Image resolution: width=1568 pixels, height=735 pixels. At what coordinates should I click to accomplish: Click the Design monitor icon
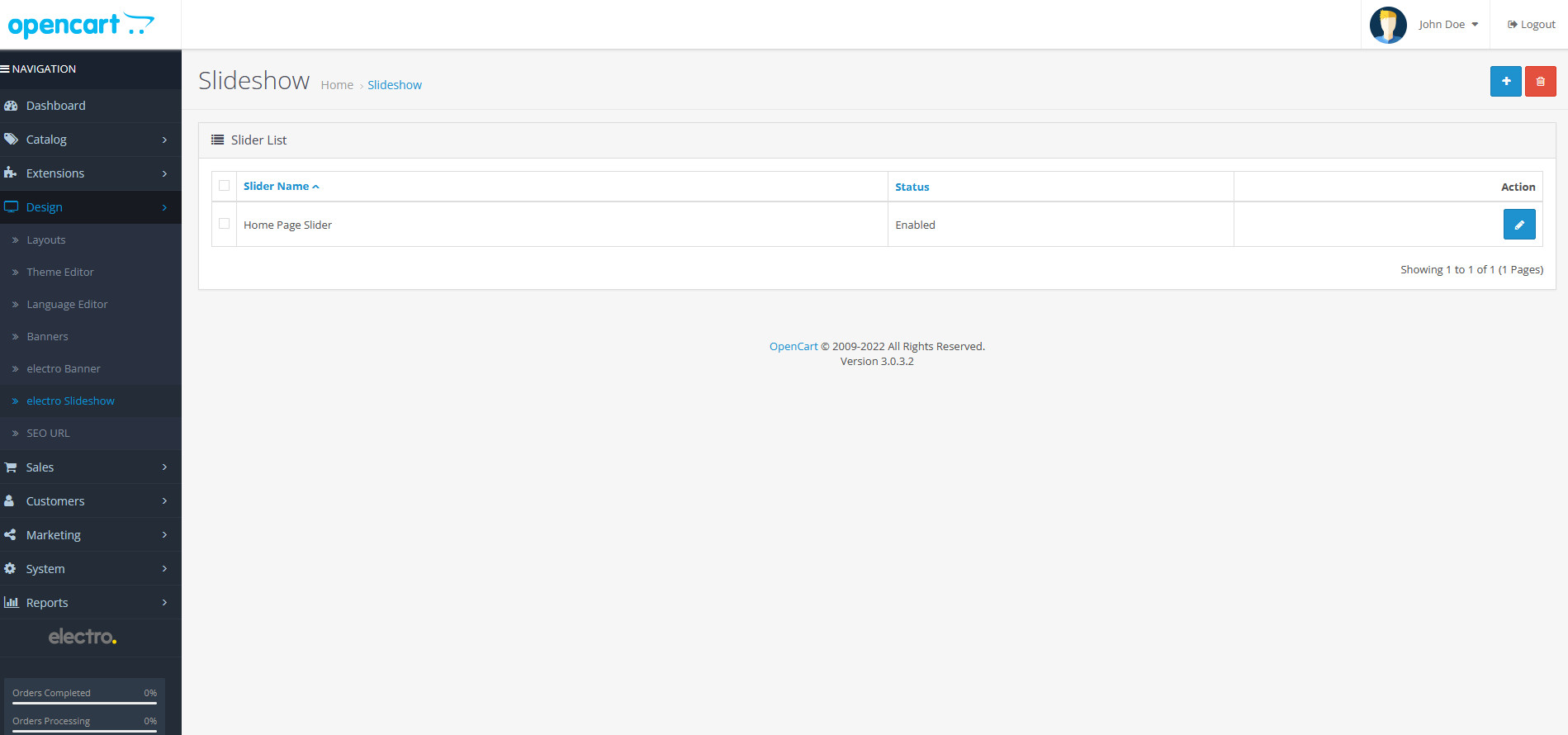[11, 207]
